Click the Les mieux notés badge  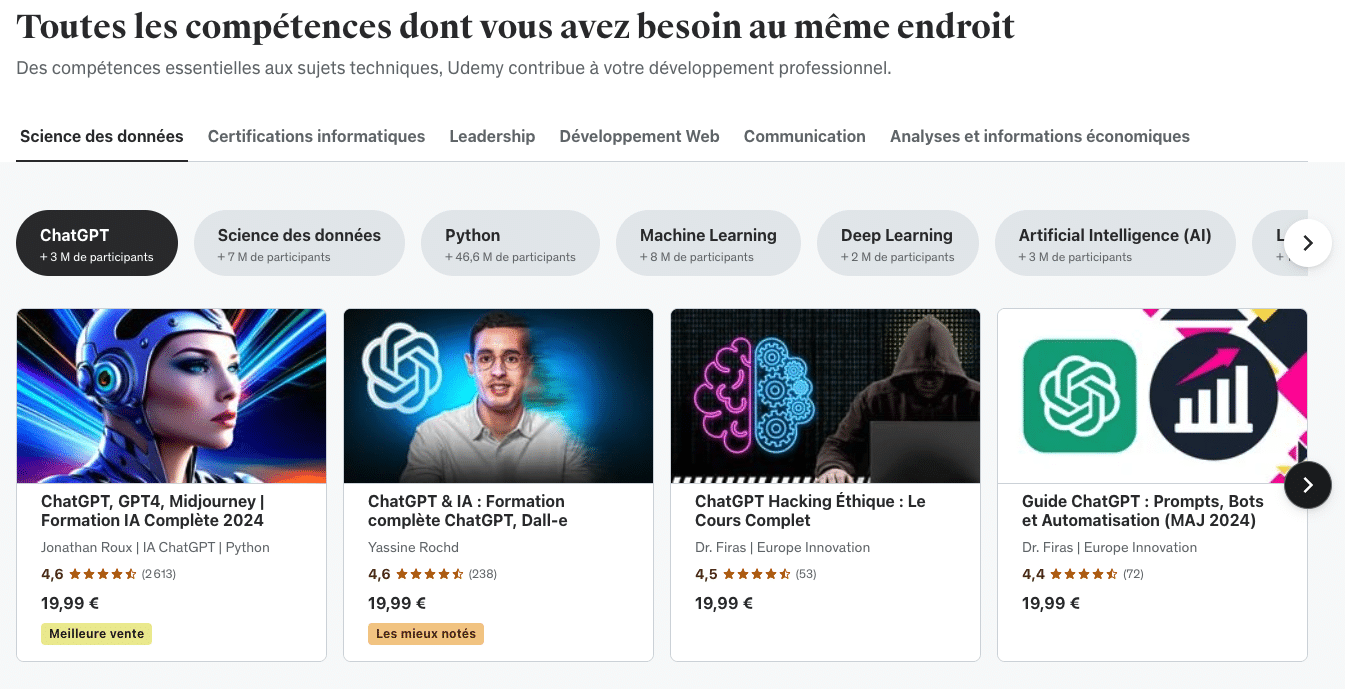pos(425,633)
